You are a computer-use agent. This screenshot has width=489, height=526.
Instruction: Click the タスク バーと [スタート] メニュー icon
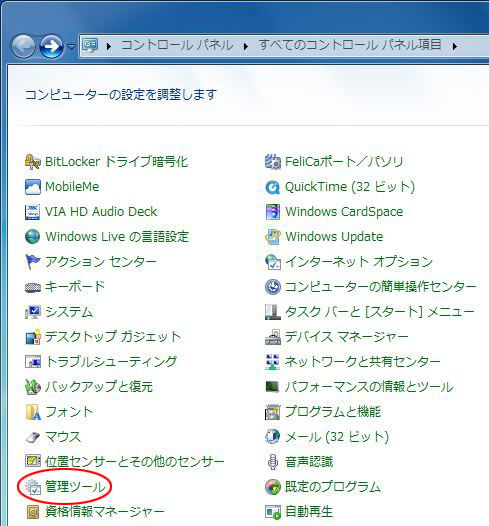click(273, 312)
